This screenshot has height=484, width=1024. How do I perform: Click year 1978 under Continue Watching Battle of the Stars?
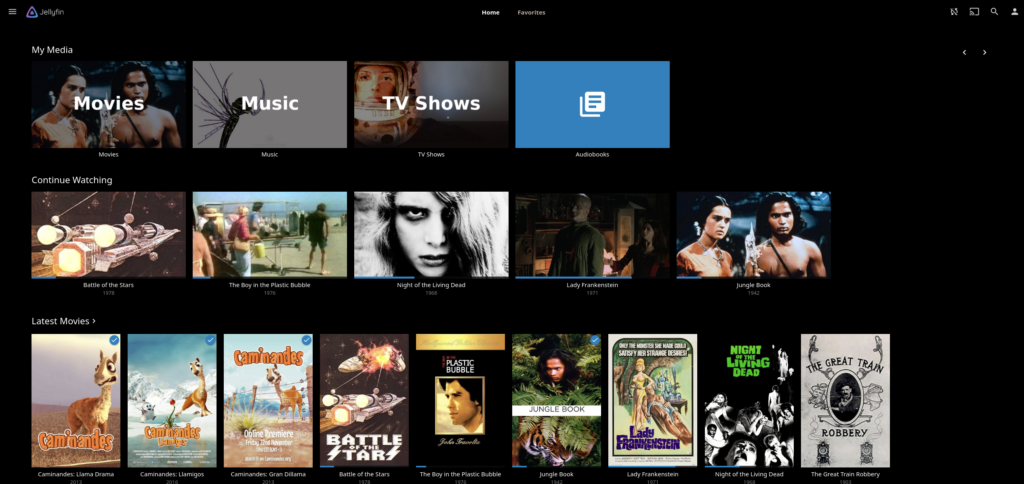click(x=108, y=293)
